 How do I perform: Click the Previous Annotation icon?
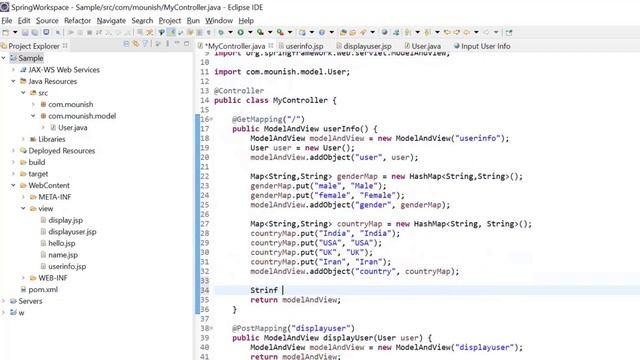coord(427,32)
